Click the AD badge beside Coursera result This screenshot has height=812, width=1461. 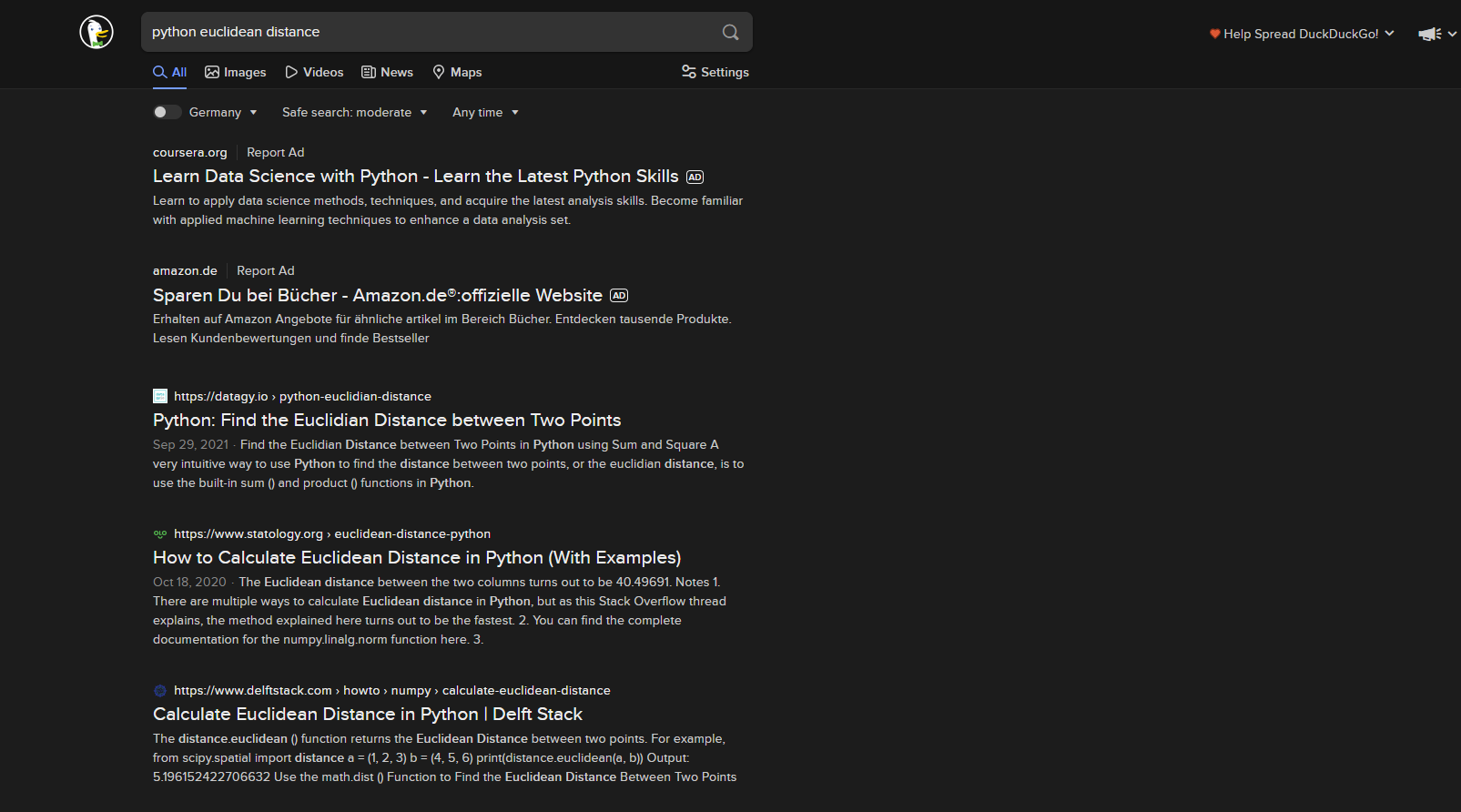(695, 178)
